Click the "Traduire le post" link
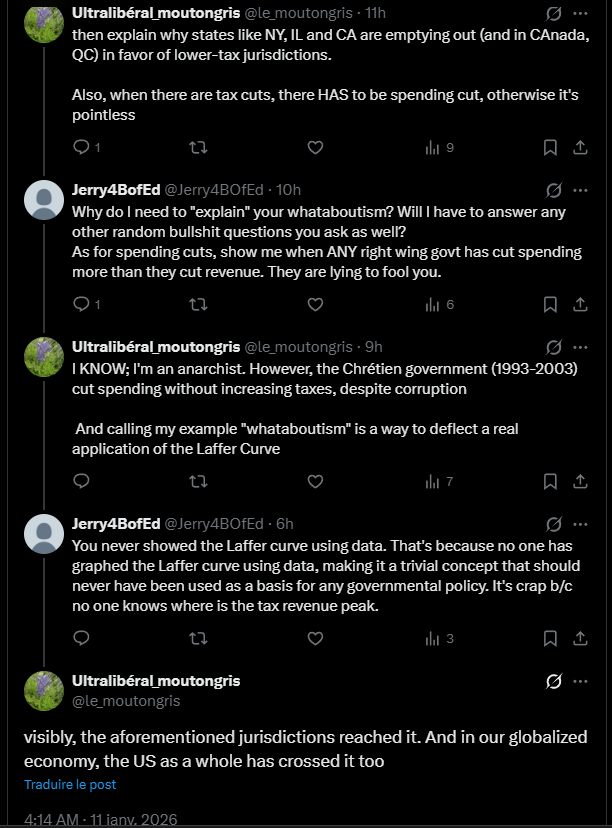The height and width of the screenshot is (828, 612). point(70,785)
